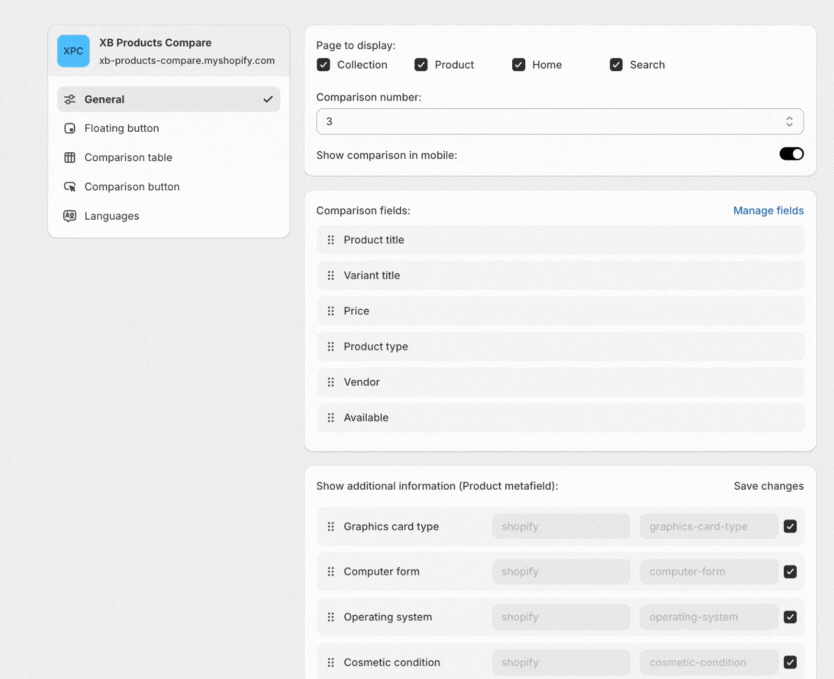This screenshot has width=834, height=679.
Task: Click the General settings sliders icon
Action: [x=70, y=100]
